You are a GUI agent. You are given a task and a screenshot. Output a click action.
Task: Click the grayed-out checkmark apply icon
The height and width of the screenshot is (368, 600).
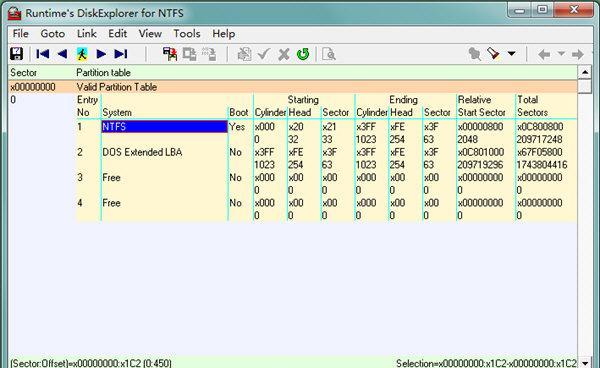point(264,54)
